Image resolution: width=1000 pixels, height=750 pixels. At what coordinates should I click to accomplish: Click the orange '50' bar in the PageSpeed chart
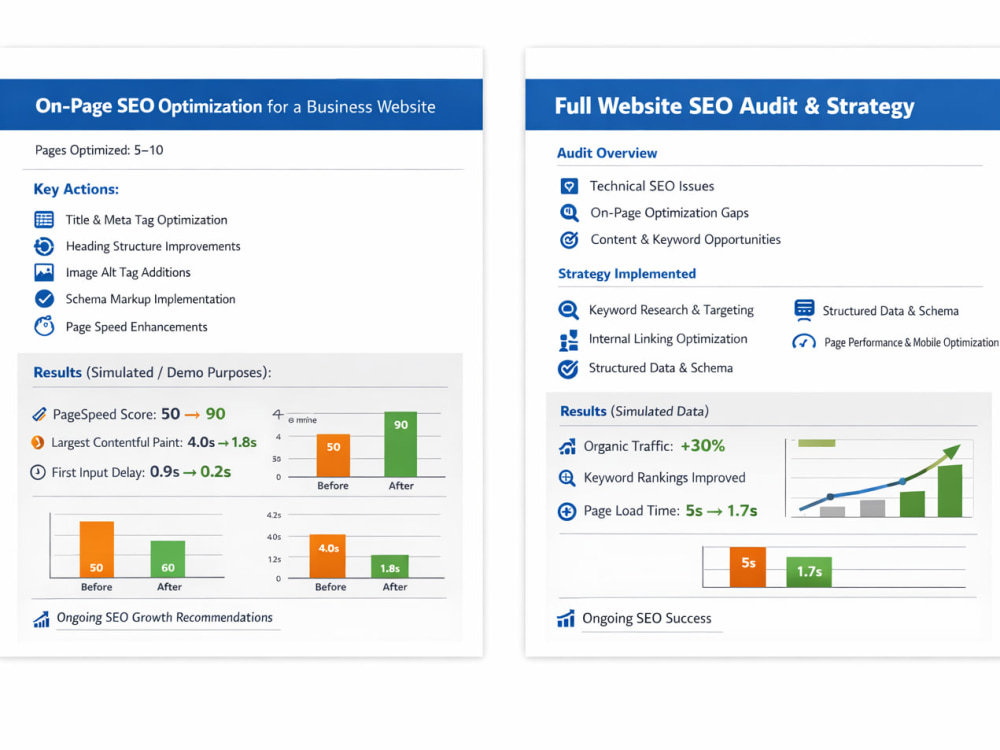pyautogui.click(x=334, y=455)
